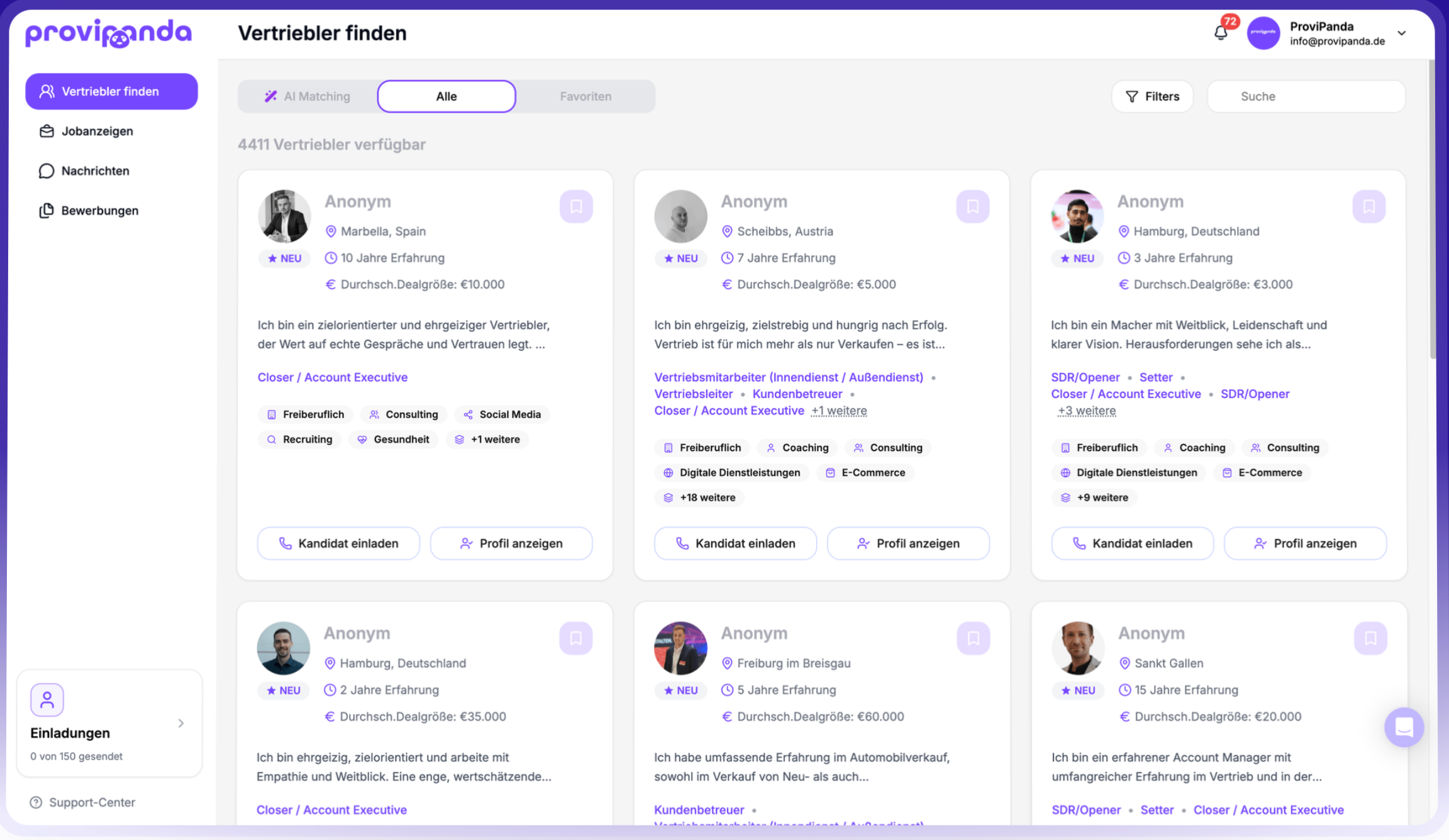The image size is (1449, 840).
Task: Open Jobanzeigen in the sidebar
Action: point(97,131)
